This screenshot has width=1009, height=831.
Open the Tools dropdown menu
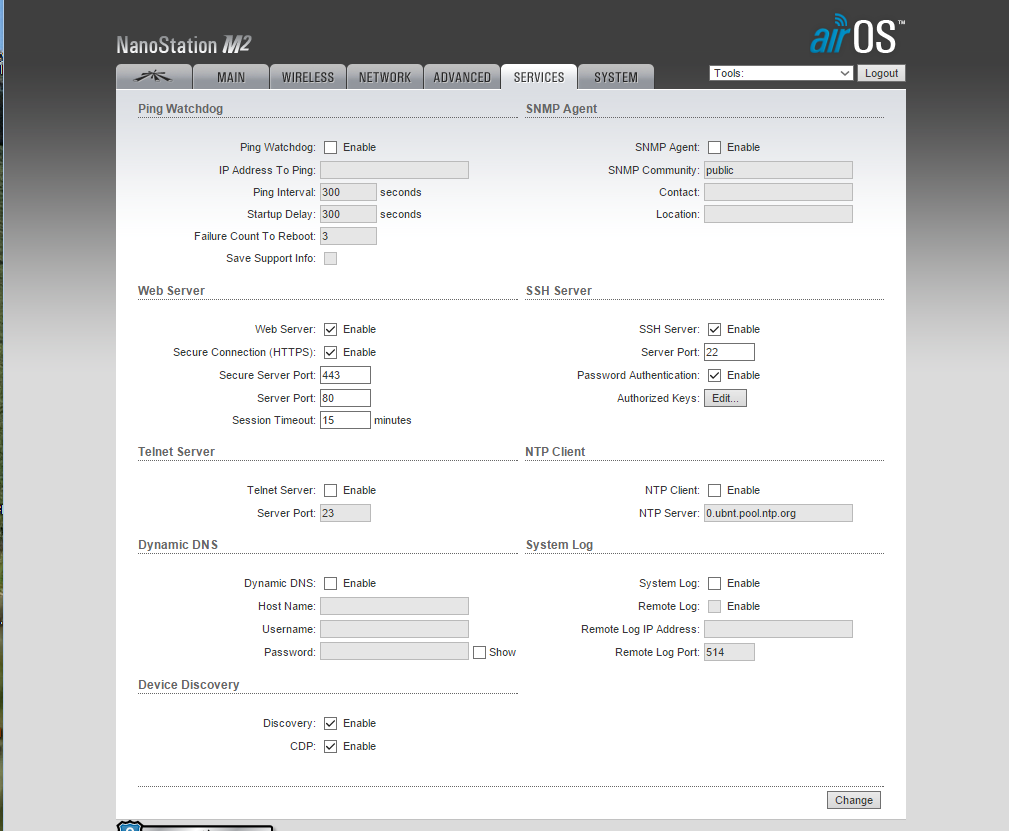pos(781,73)
